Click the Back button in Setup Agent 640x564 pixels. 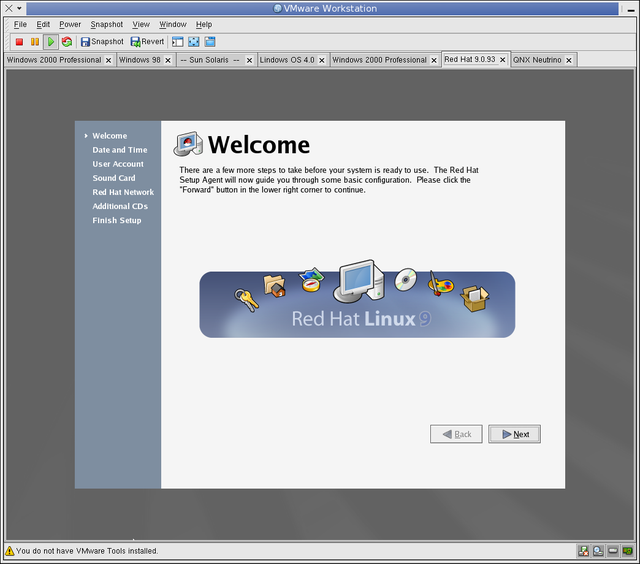point(456,434)
